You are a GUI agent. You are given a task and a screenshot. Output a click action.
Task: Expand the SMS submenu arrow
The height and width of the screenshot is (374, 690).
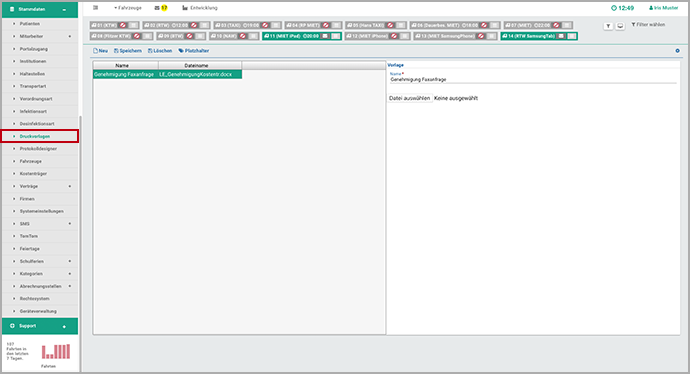(70, 224)
